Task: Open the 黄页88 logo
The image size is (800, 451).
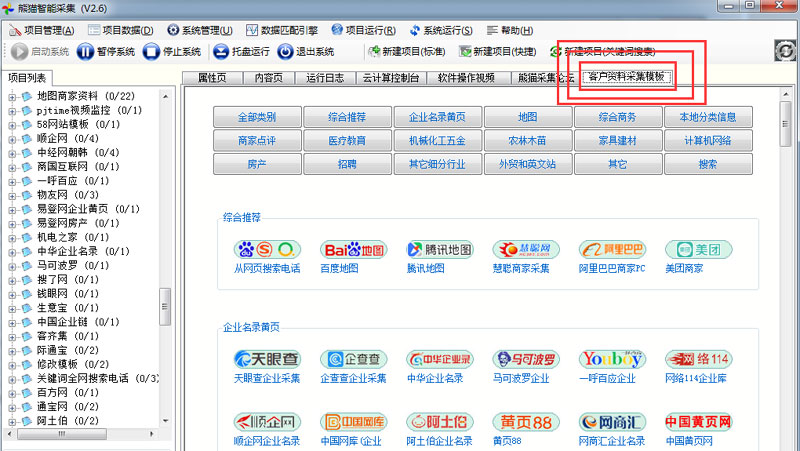Action: tap(526, 422)
